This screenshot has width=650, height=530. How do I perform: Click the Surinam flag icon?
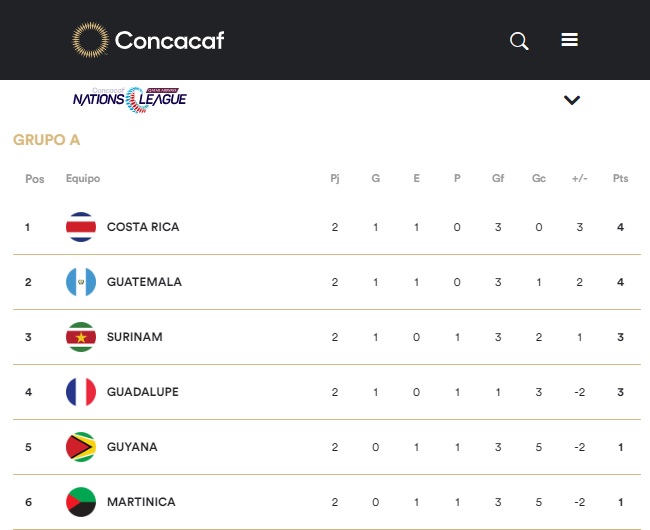point(81,337)
